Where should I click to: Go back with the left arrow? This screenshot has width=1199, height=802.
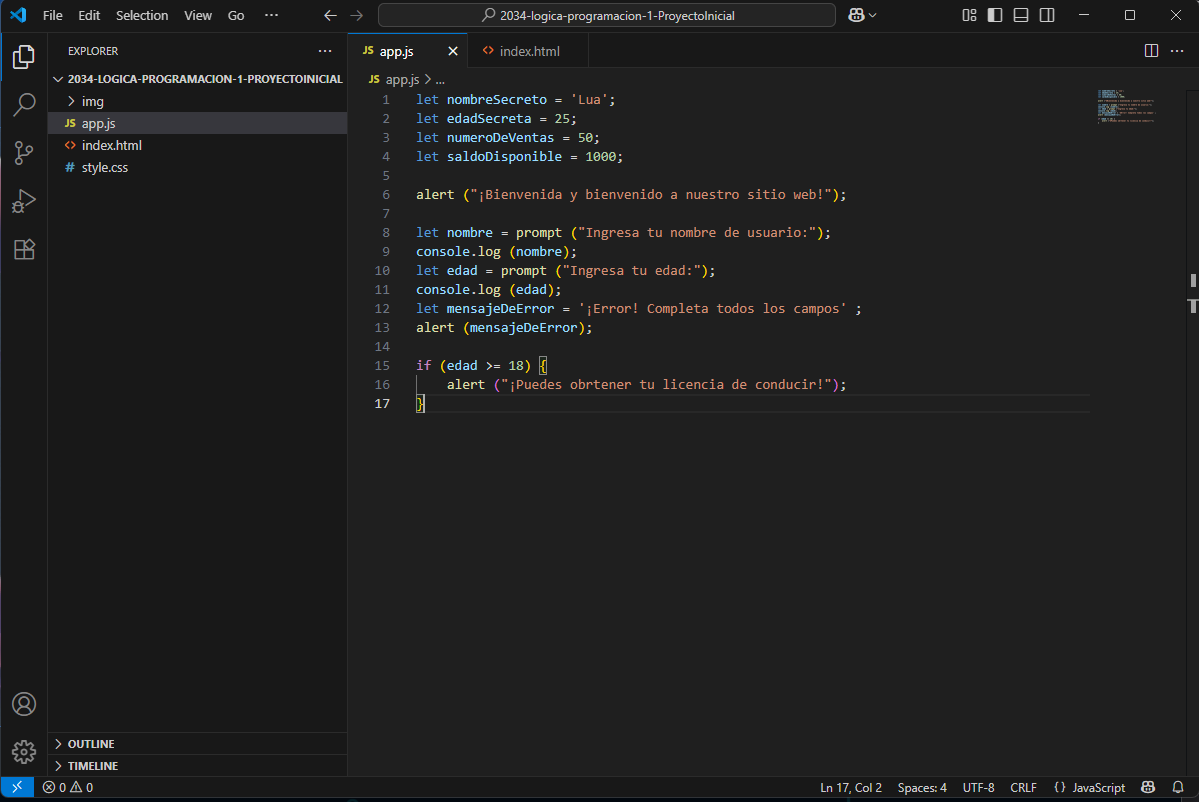tap(330, 15)
